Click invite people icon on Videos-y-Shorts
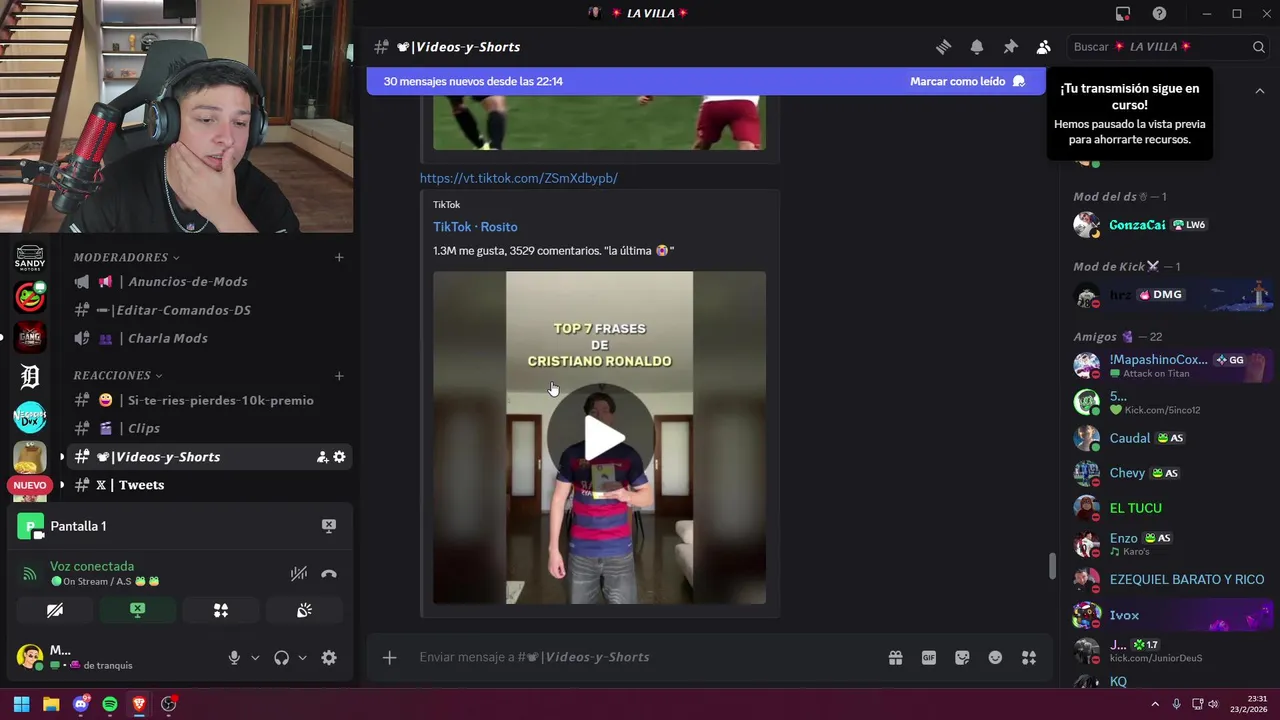 pyautogui.click(x=322, y=457)
